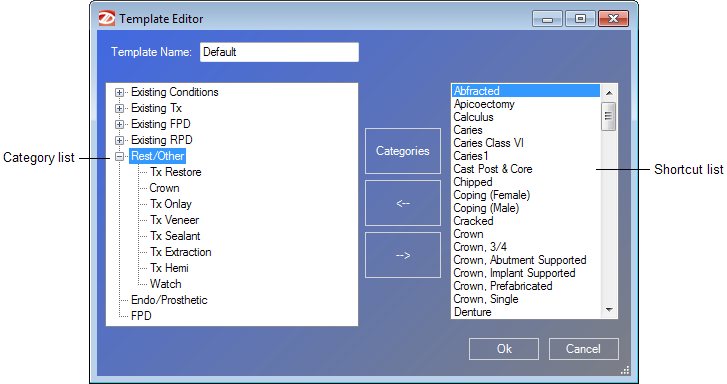The height and width of the screenshot is (384, 727).
Task: Click the left arrow move button
Action: pyautogui.click(x=402, y=203)
